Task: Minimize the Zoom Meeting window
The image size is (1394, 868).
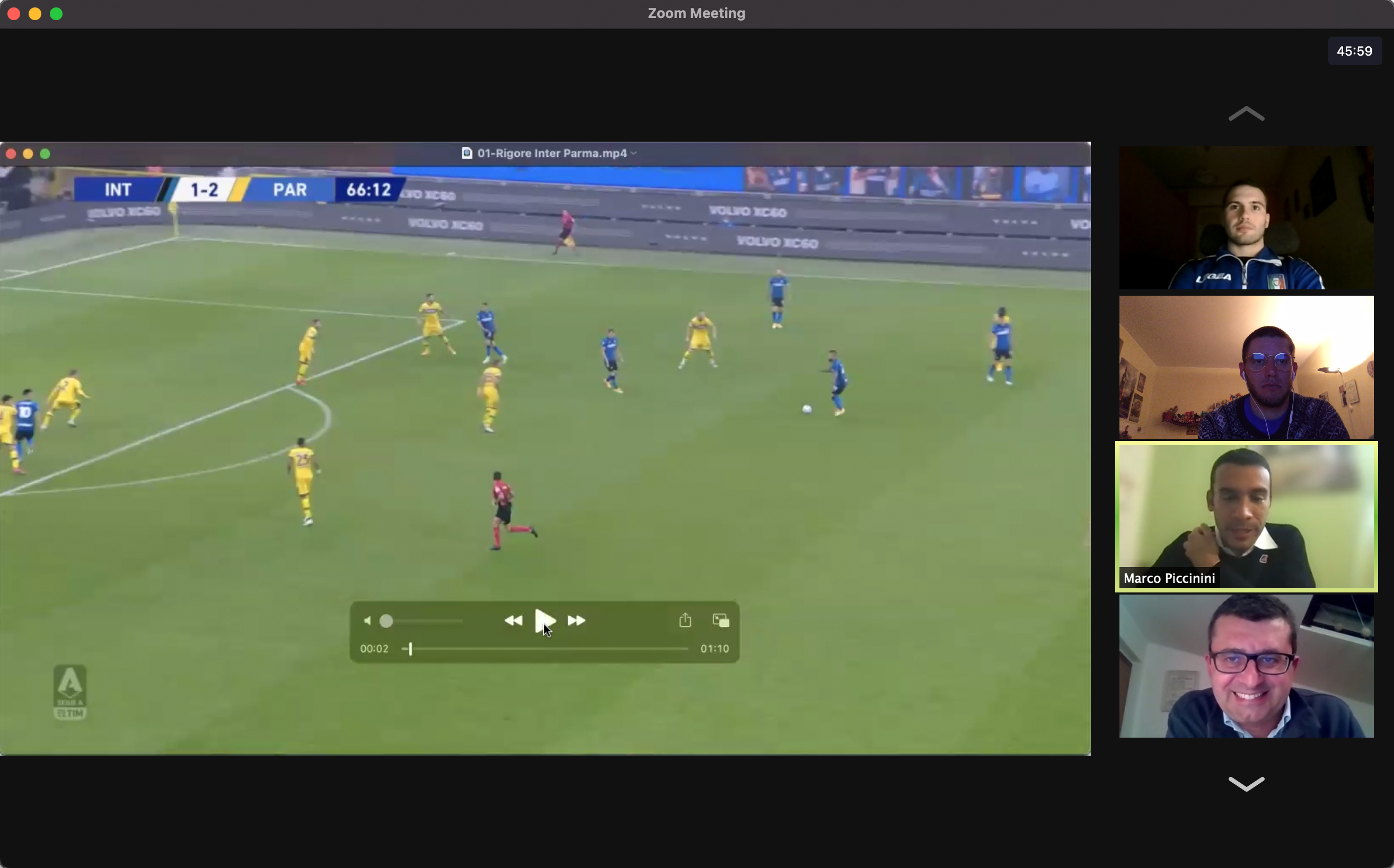Action: click(35, 14)
